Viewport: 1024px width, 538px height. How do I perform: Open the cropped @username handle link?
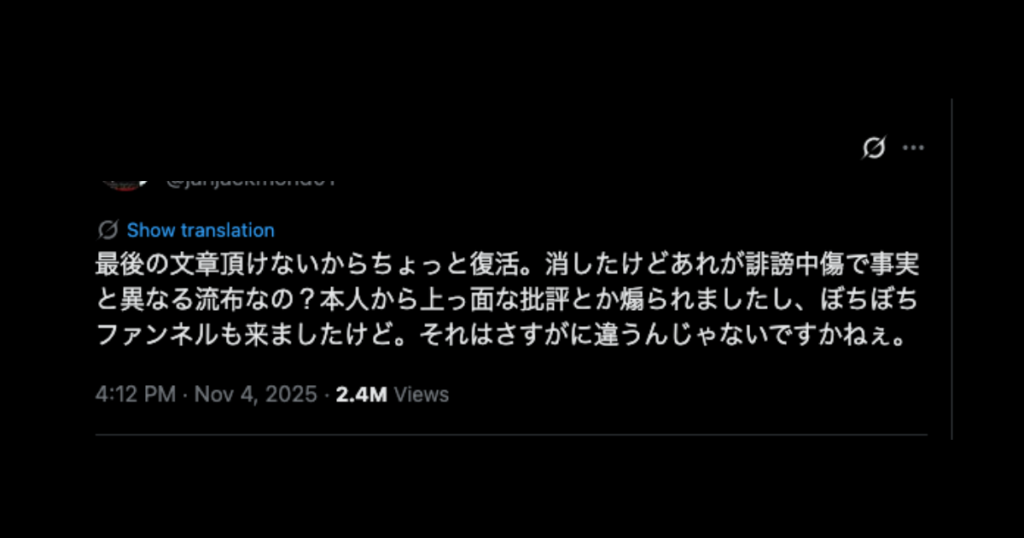[251, 181]
